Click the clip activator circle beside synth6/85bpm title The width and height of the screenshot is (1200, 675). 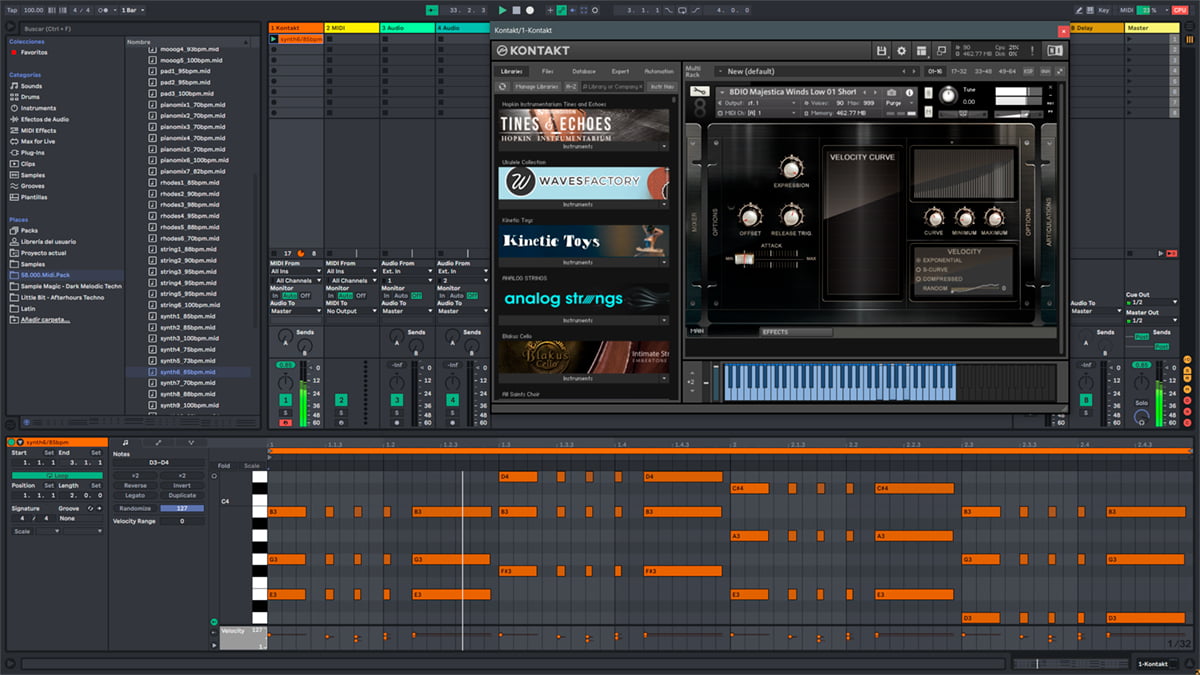coord(12,442)
